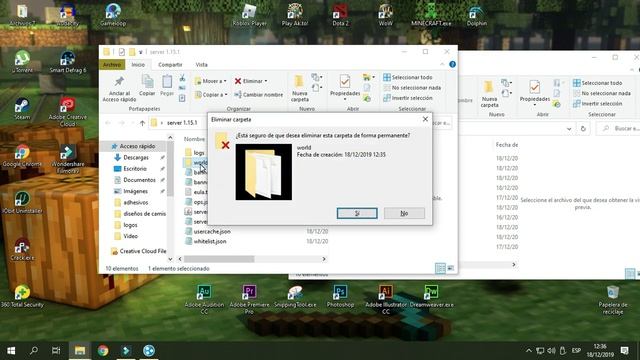Open Escritorio in navigation pane
This screenshot has height=360, width=640.
point(135,169)
